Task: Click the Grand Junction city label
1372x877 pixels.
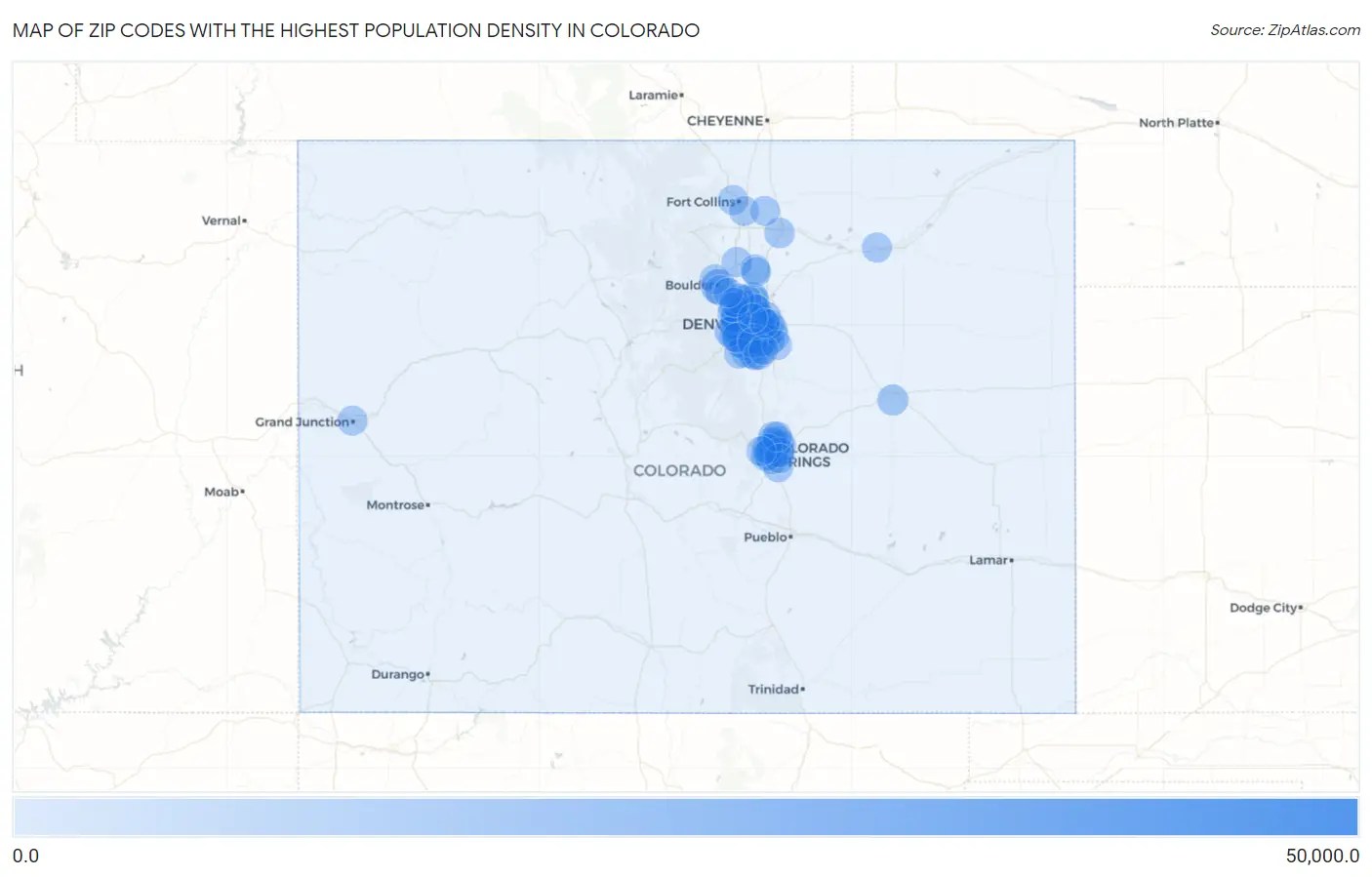Action: (x=303, y=422)
